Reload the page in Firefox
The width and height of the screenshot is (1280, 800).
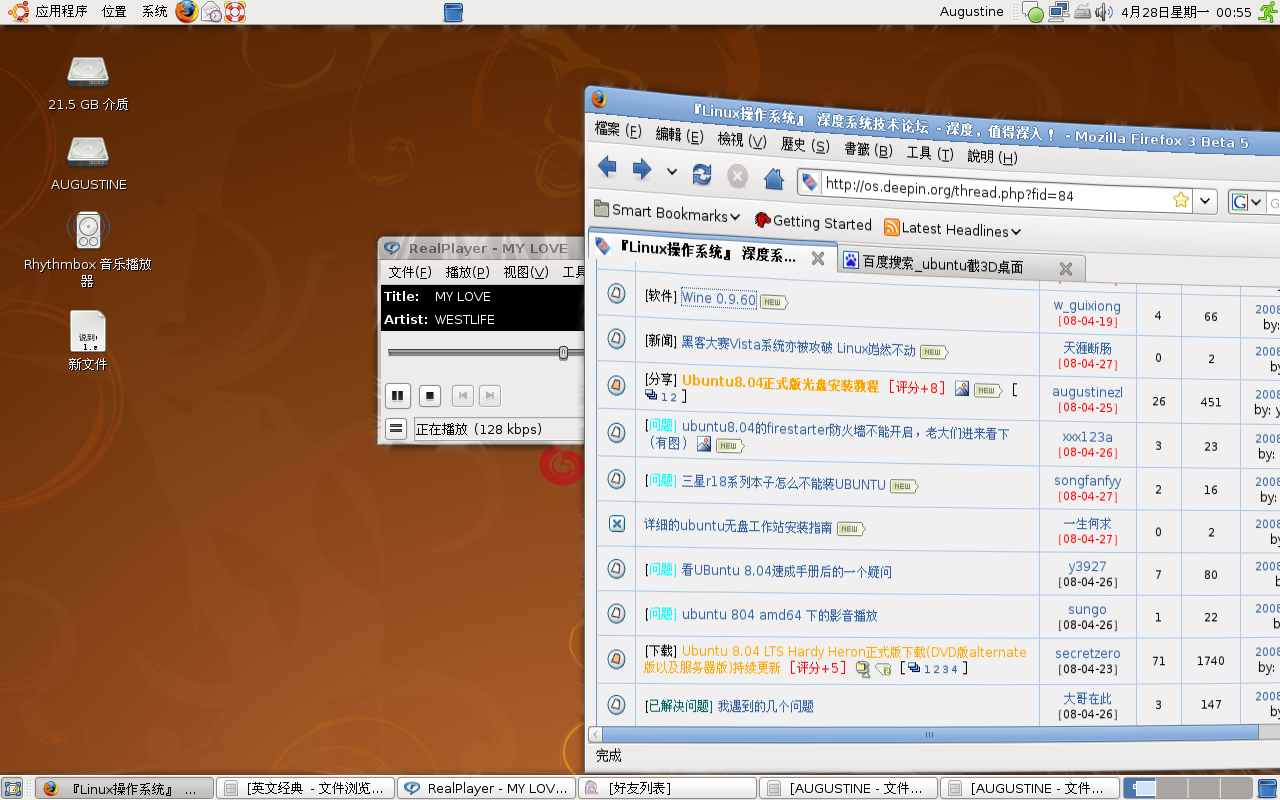[x=702, y=173]
